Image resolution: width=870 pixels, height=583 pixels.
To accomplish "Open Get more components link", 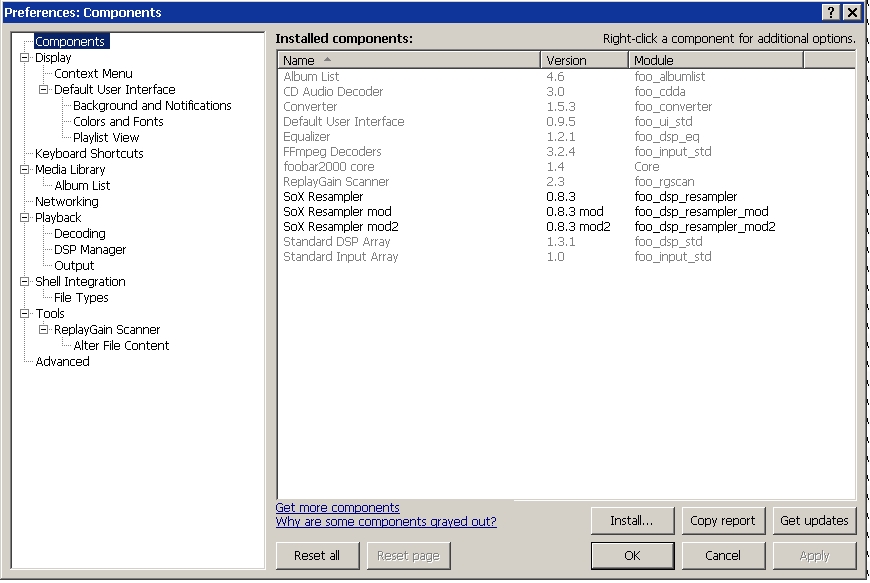I will [337, 508].
